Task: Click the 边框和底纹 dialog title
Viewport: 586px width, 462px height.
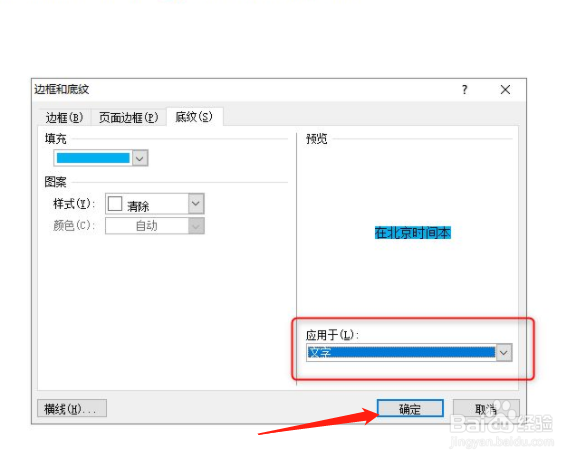Action: 62,89
